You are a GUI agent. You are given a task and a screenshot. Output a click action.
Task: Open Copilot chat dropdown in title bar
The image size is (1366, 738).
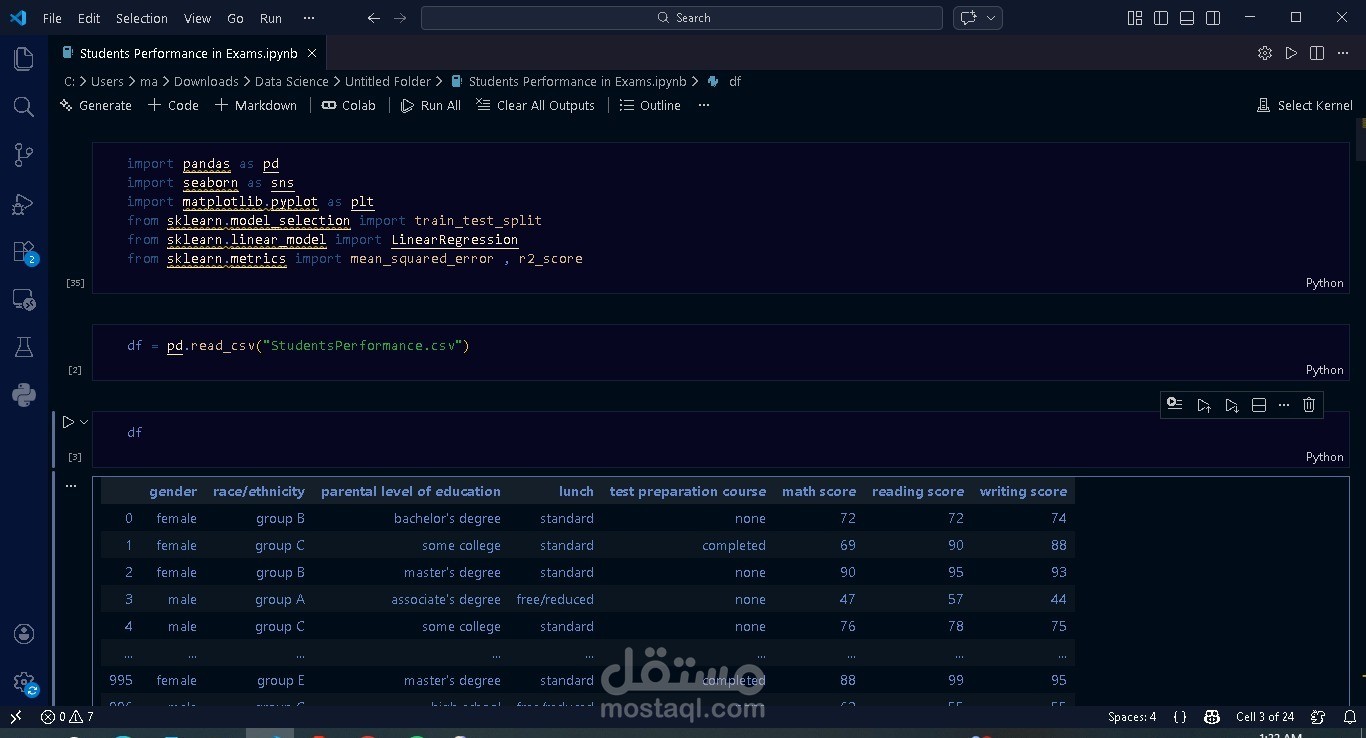point(992,18)
